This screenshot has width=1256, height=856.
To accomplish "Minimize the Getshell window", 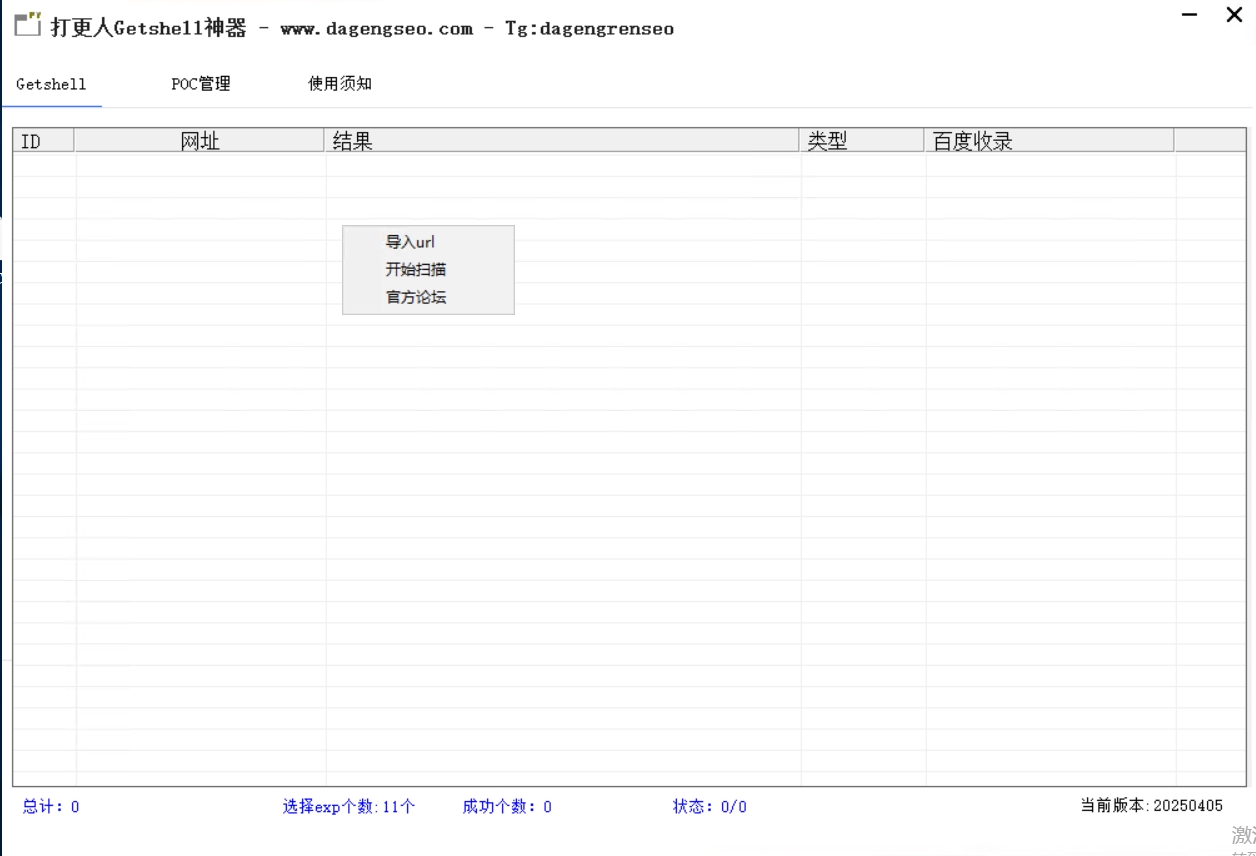I will tap(1190, 15).
